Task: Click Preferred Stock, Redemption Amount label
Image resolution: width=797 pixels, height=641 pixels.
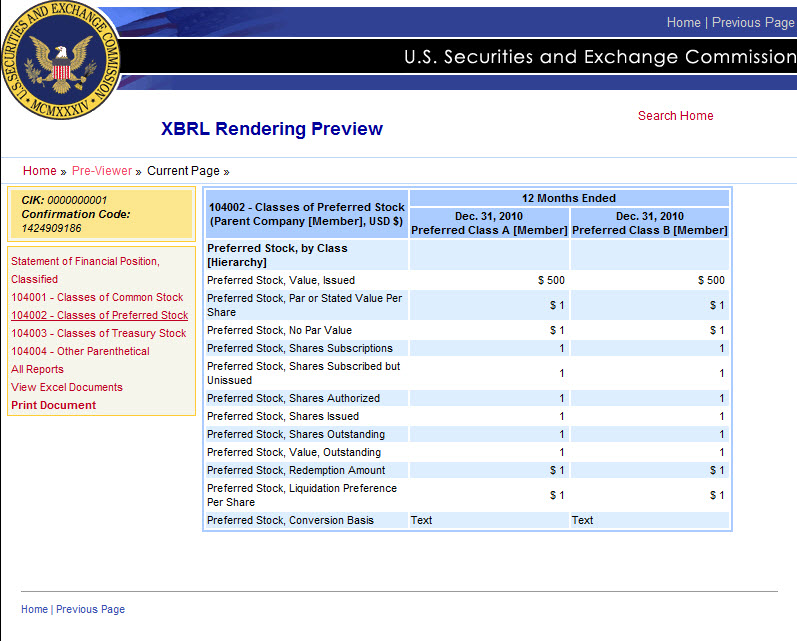Action: (x=296, y=470)
